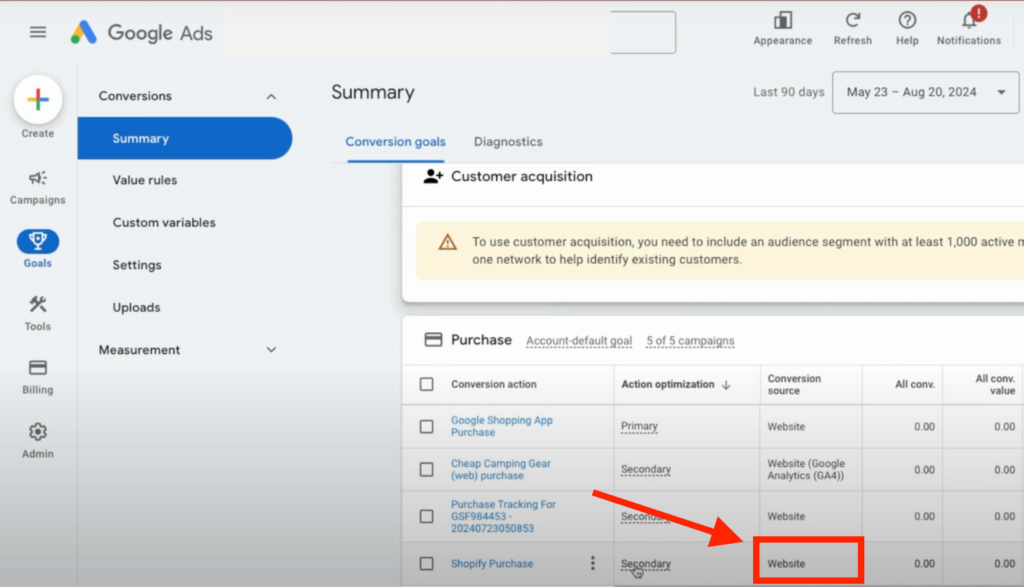Click Secondary status for Shopify Purchase
This screenshot has width=1024, height=587.
pyautogui.click(x=645, y=563)
